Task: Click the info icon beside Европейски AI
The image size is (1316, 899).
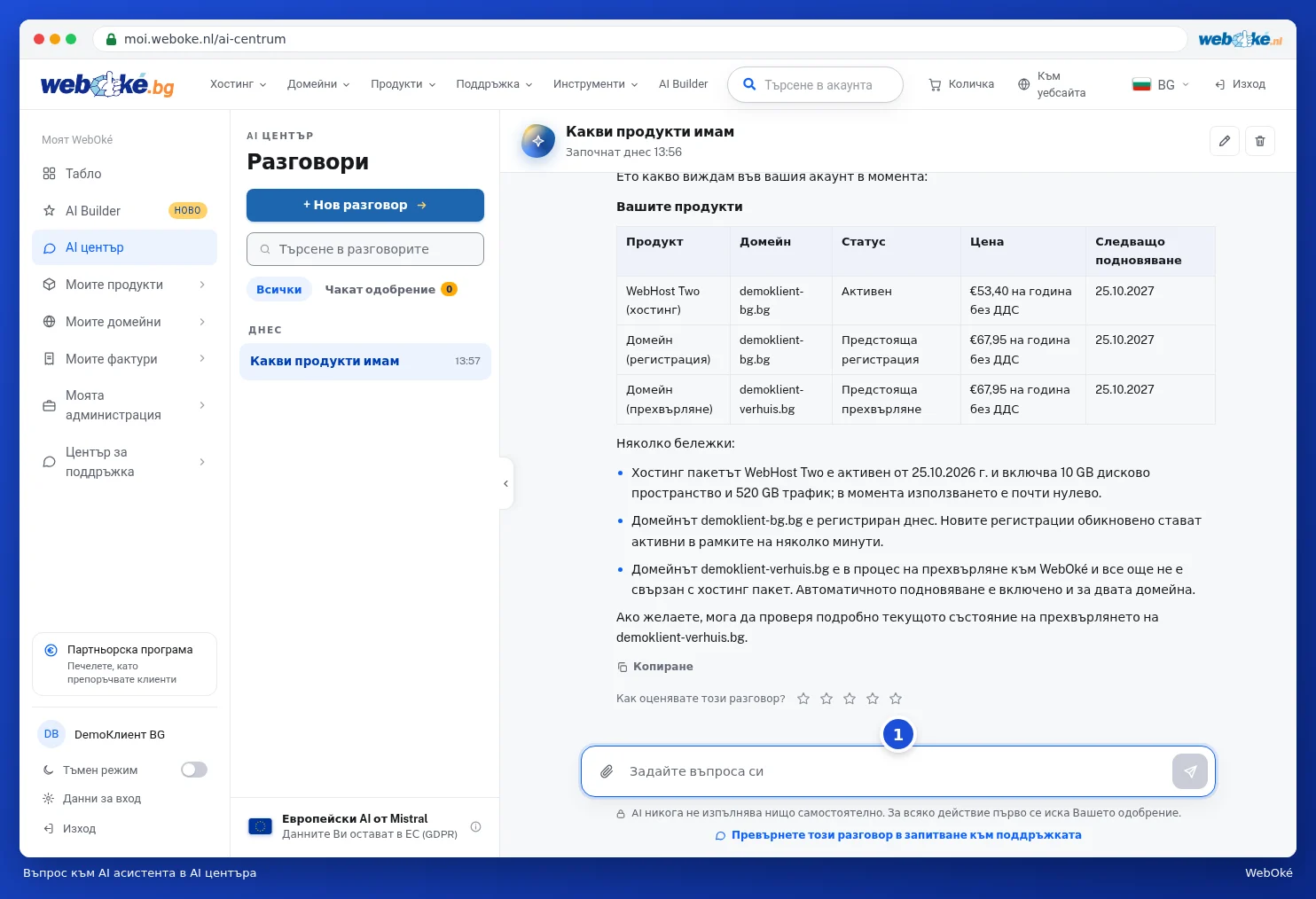Action: [x=475, y=826]
